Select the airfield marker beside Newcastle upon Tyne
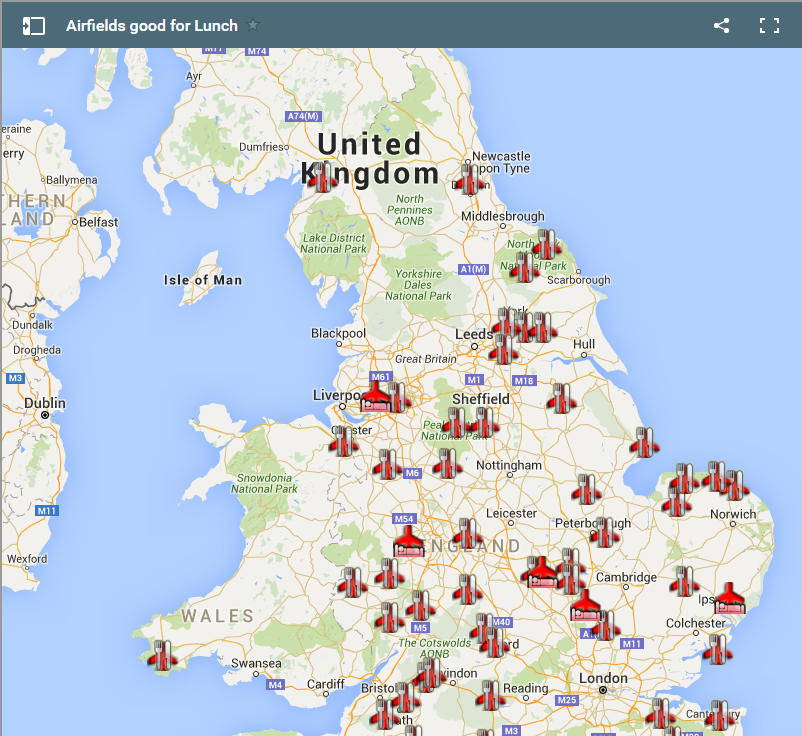This screenshot has width=802, height=736. [469, 179]
